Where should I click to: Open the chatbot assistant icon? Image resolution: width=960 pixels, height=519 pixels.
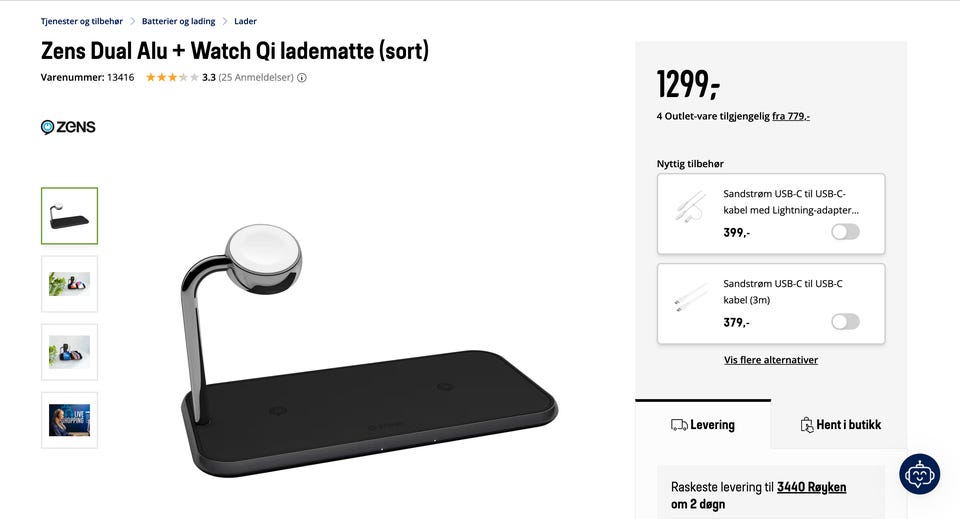919,474
